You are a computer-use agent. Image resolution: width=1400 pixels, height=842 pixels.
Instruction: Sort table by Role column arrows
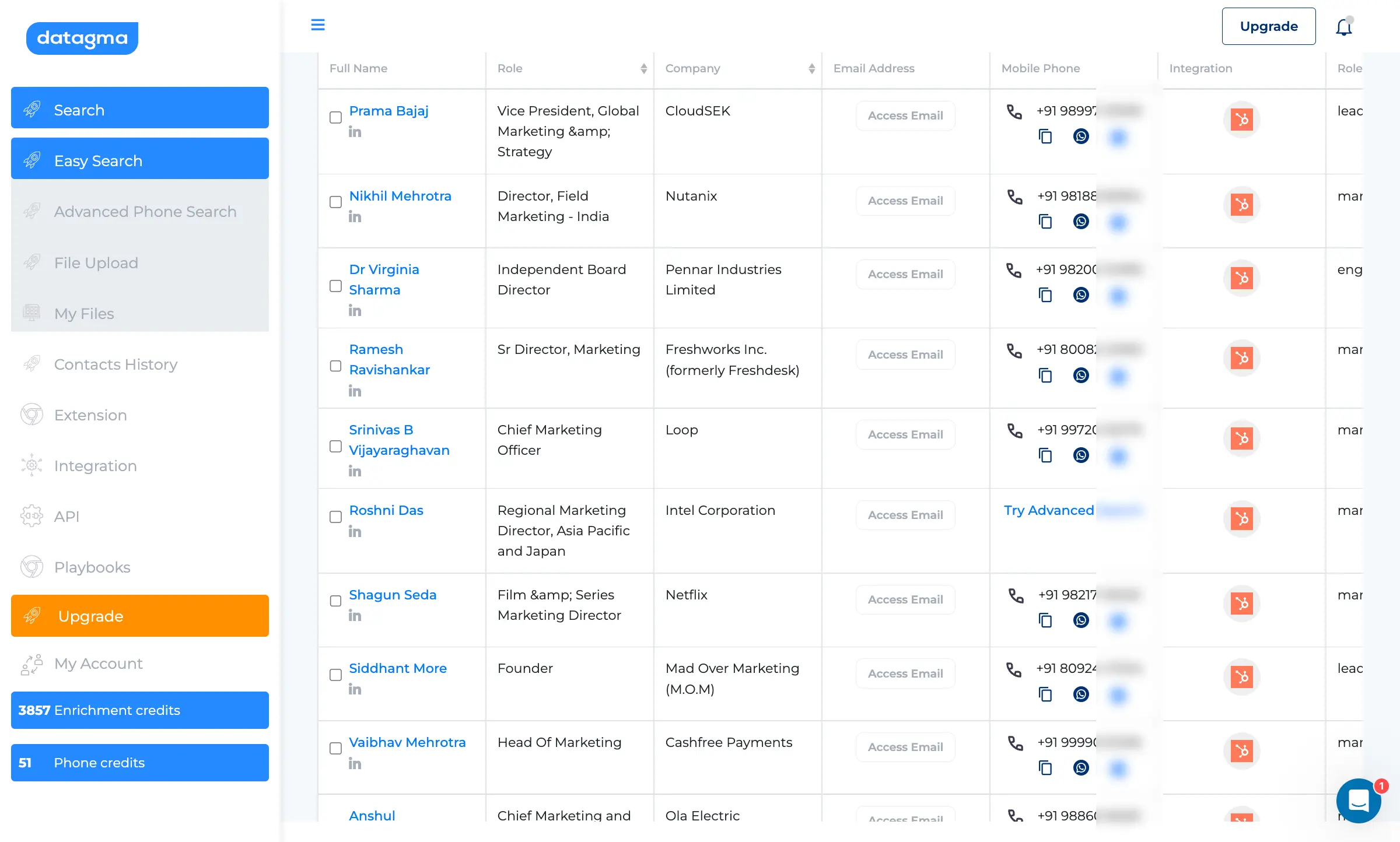click(643, 69)
